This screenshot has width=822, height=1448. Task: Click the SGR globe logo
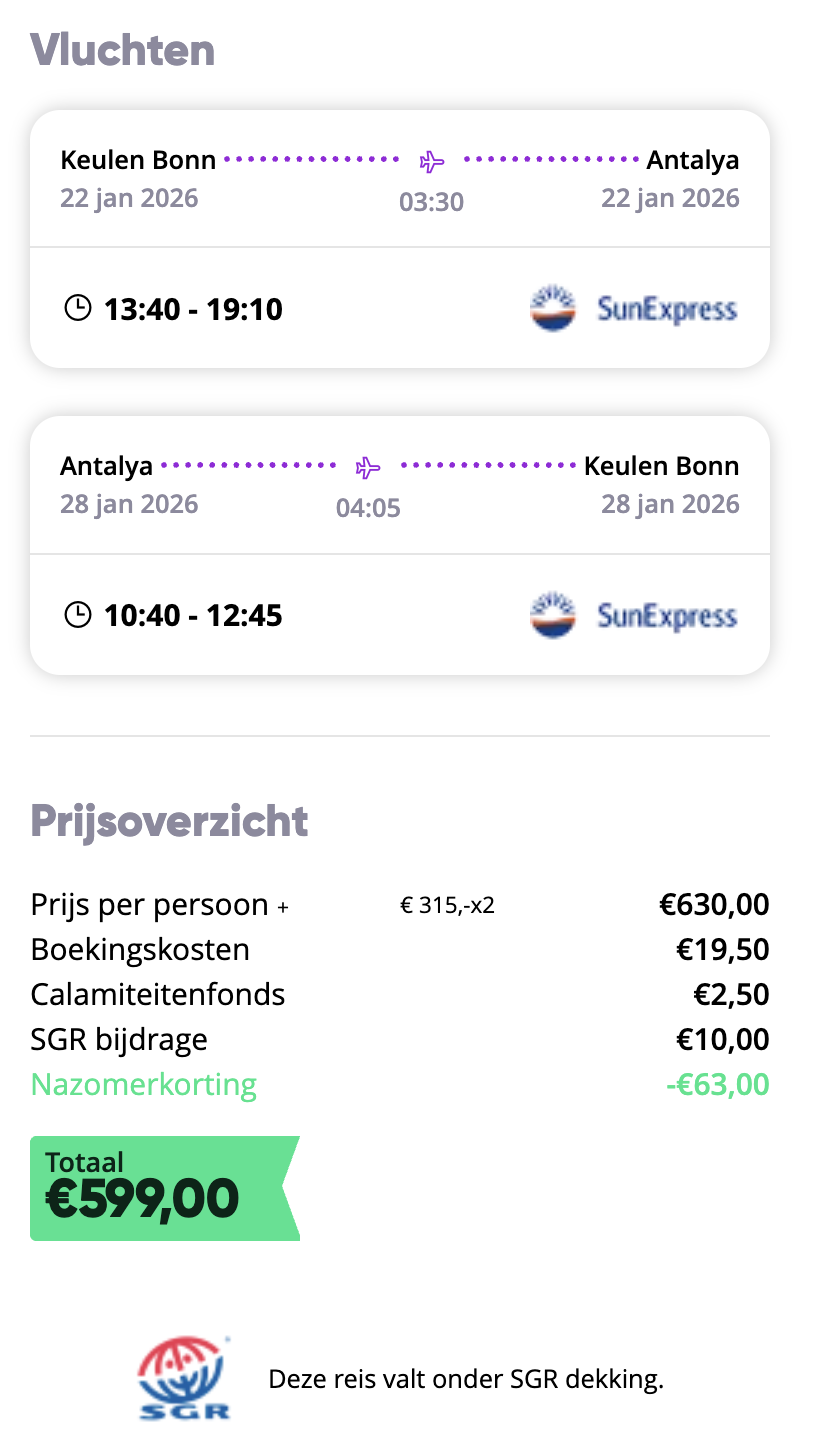tap(184, 1380)
